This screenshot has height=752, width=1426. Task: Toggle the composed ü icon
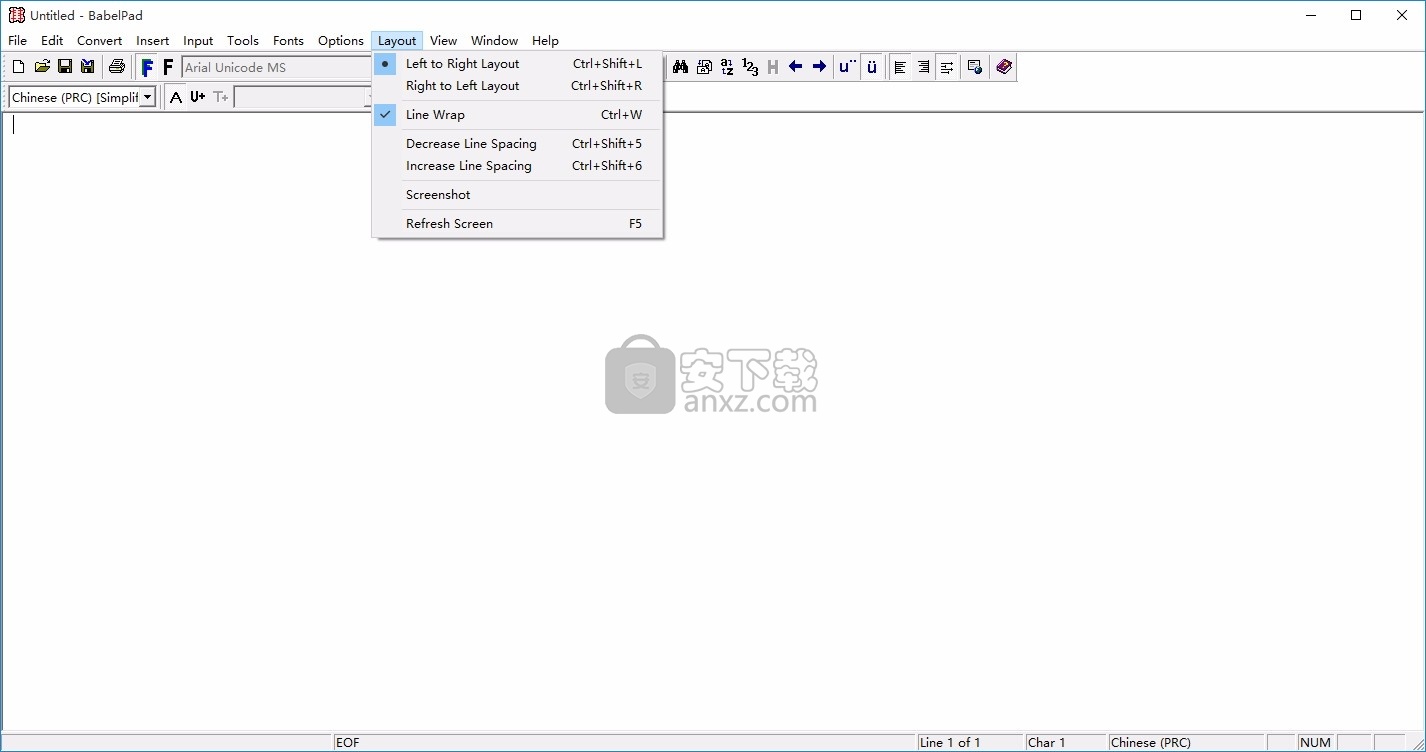coord(872,67)
